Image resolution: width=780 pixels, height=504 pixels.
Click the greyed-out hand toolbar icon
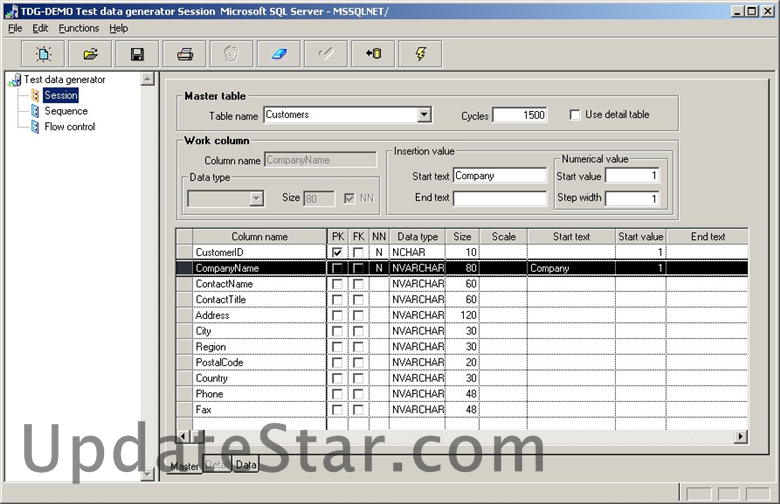tap(232, 54)
